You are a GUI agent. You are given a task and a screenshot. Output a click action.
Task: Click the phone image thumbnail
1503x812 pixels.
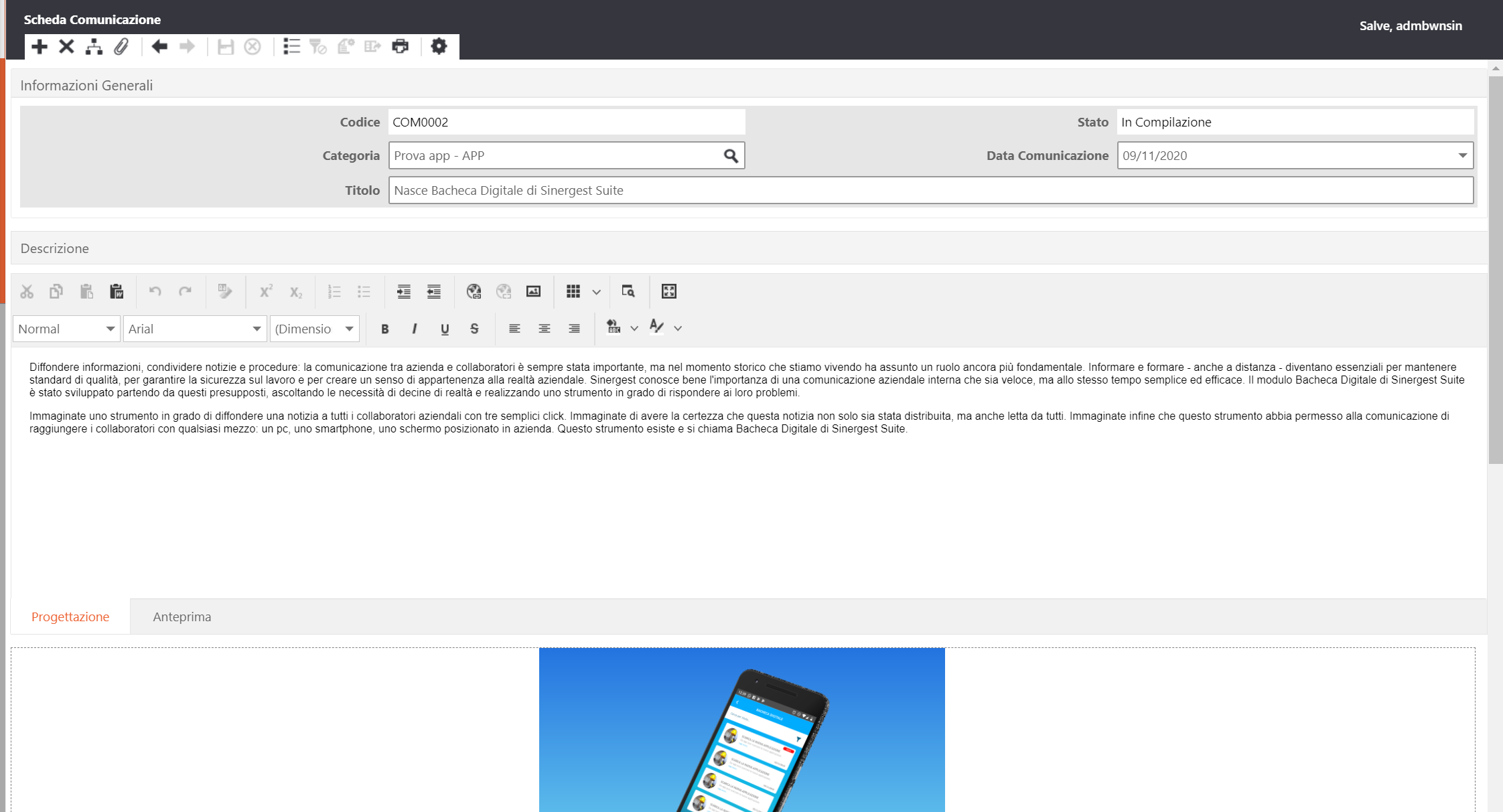742,730
